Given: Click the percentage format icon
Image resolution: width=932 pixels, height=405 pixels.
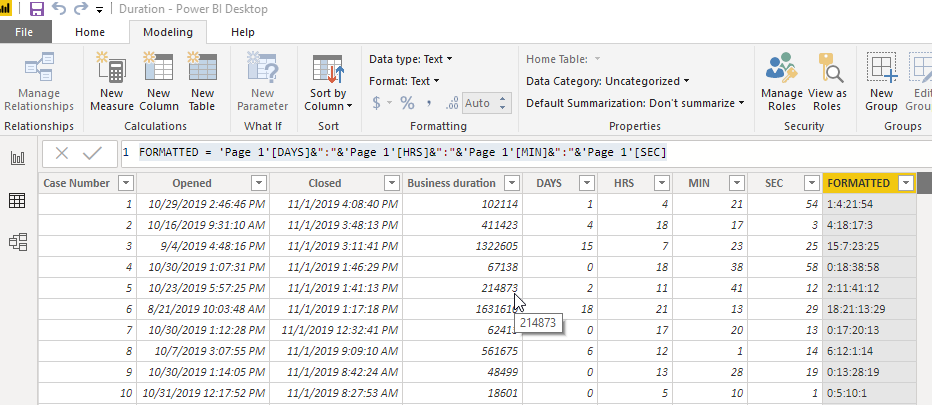Looking at the screenshot, I should (x=407, y=103).
